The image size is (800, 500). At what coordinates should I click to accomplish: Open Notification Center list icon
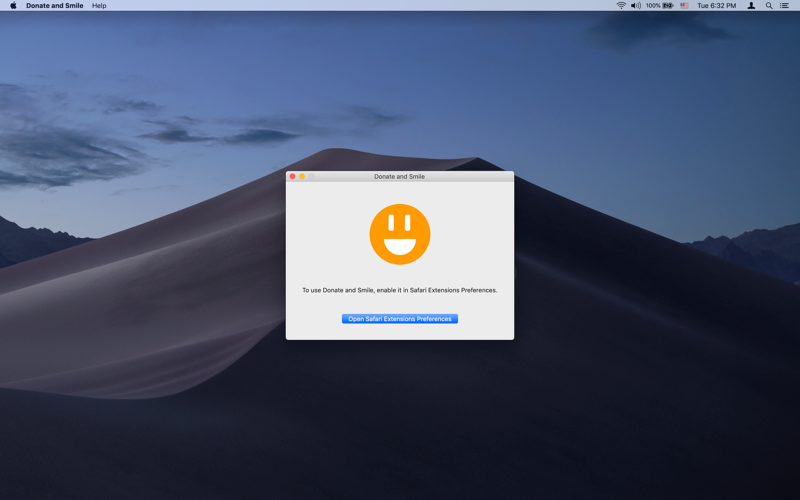point(784,6)
